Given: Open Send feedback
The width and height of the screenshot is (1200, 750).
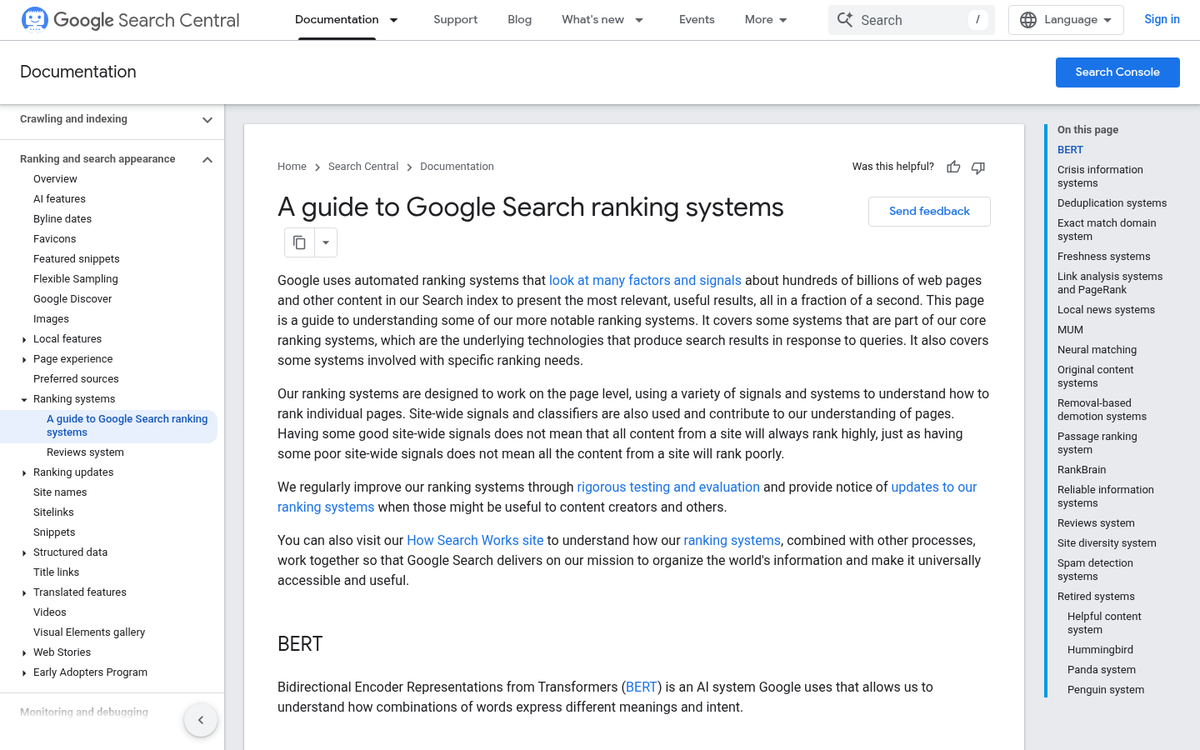Looking at the screenshot, I should click(929, 211).
